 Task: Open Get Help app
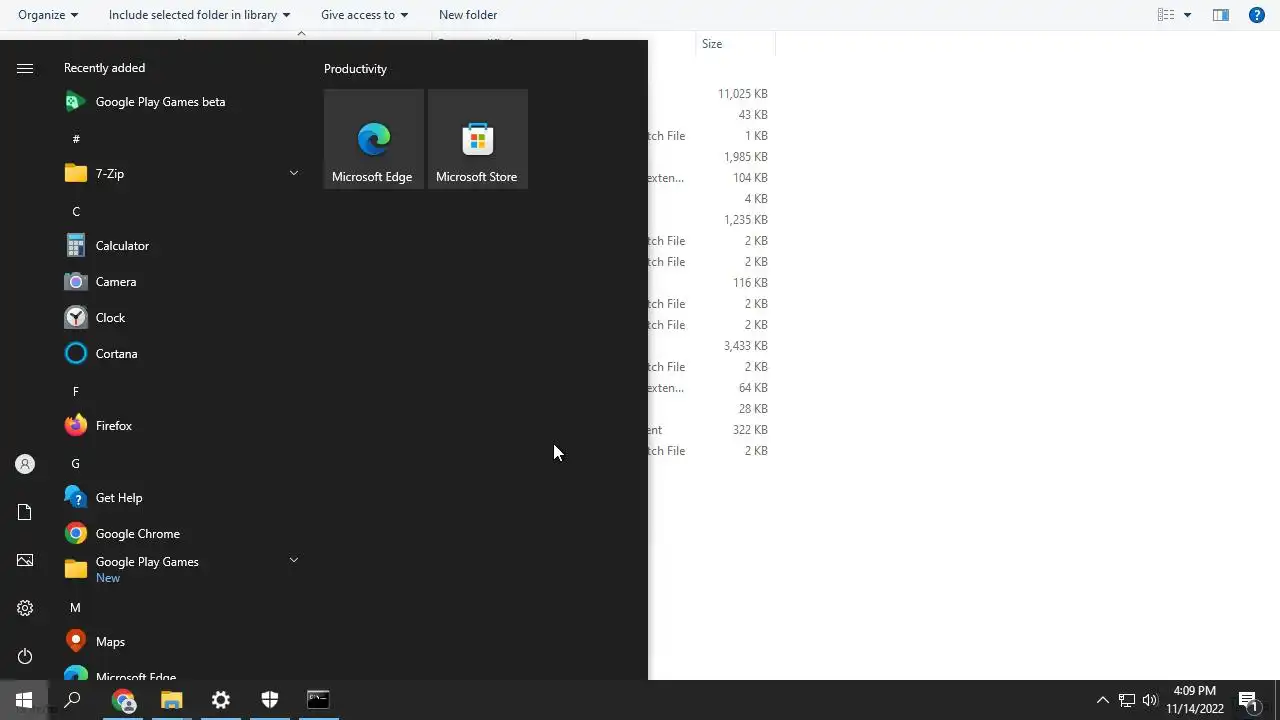click(180, 498)
